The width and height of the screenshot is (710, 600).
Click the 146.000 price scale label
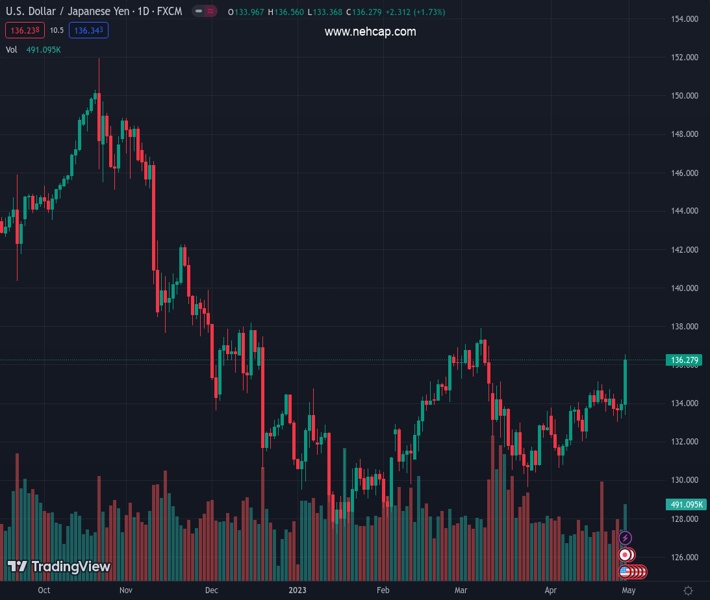click(x=685, y=173)
